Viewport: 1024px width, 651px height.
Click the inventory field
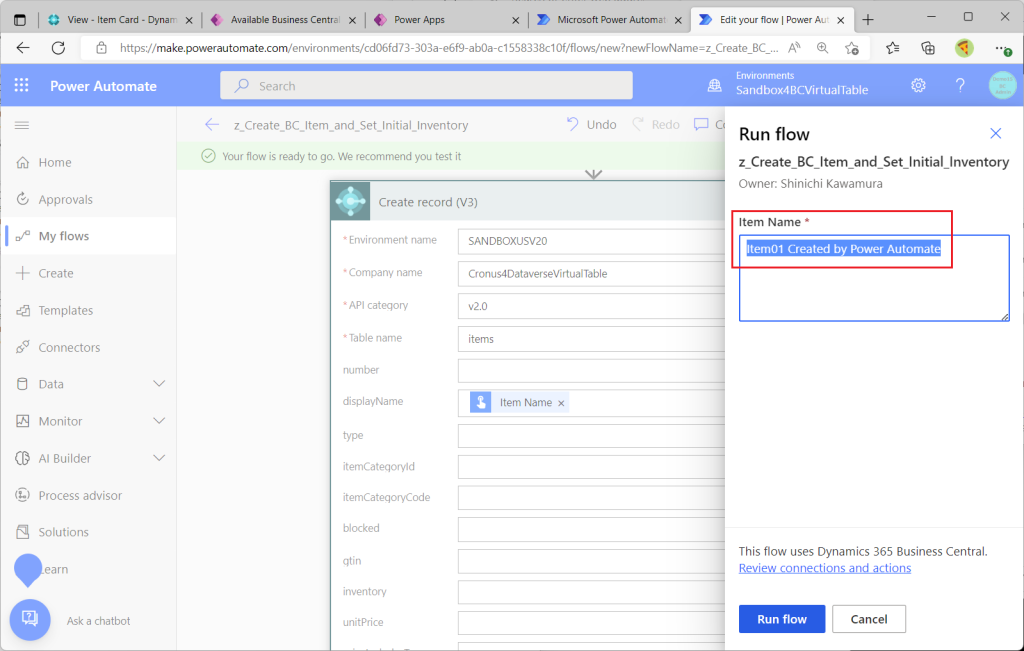[x=591, y=592]
